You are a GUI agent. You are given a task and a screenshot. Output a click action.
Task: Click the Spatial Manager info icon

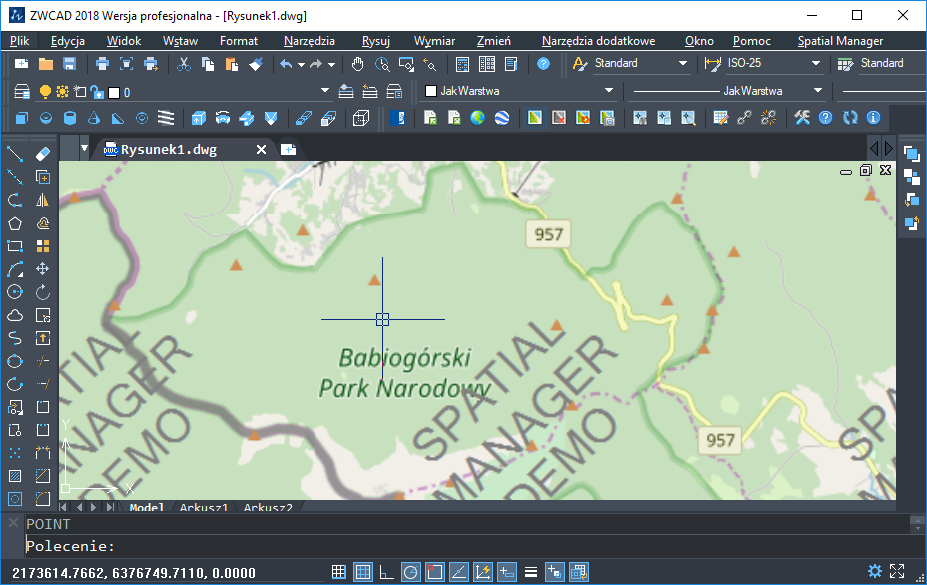coord(873,118)
